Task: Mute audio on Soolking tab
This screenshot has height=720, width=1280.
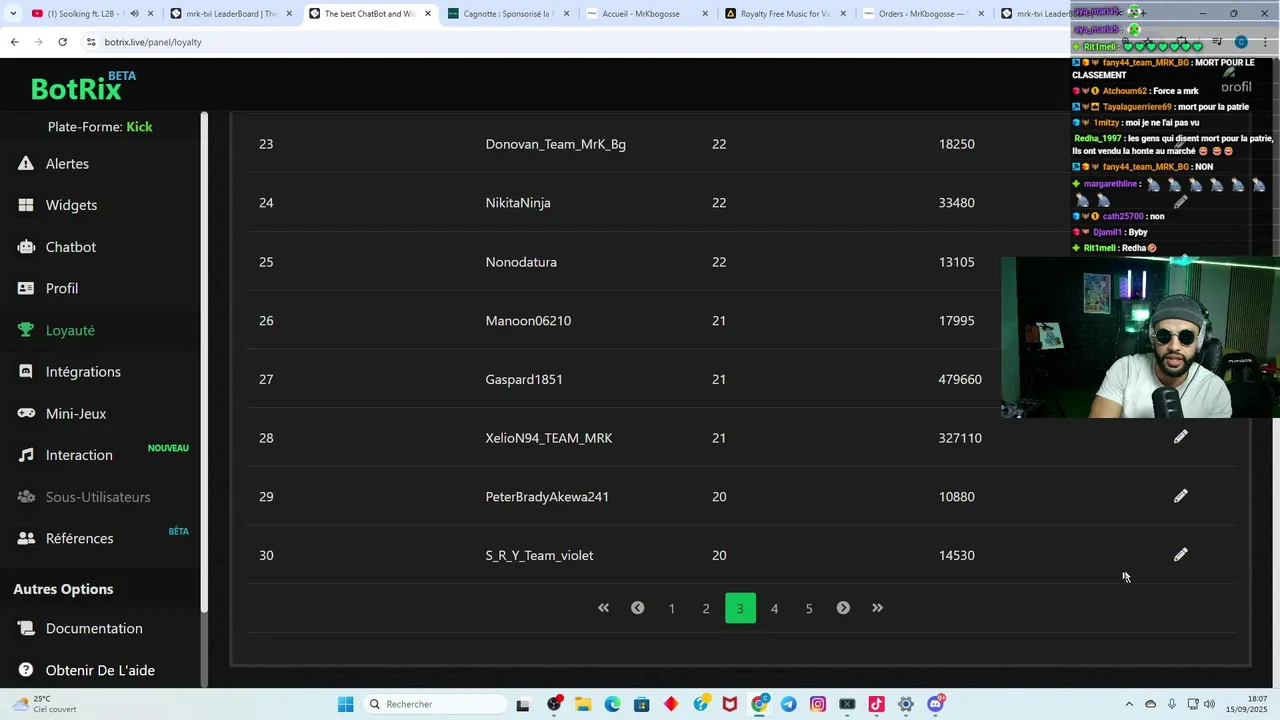Action: click(x=134, y=14)
